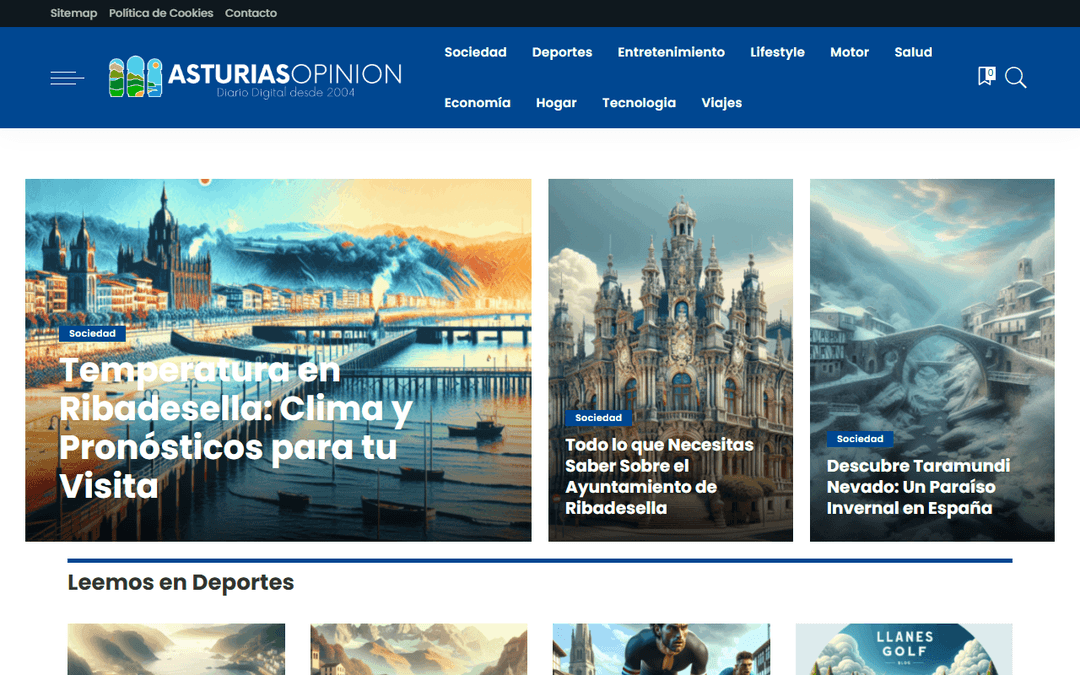Open first Deportes coastal landscape thumbnail
The image size is (1080, 675).
click(176, 649)
